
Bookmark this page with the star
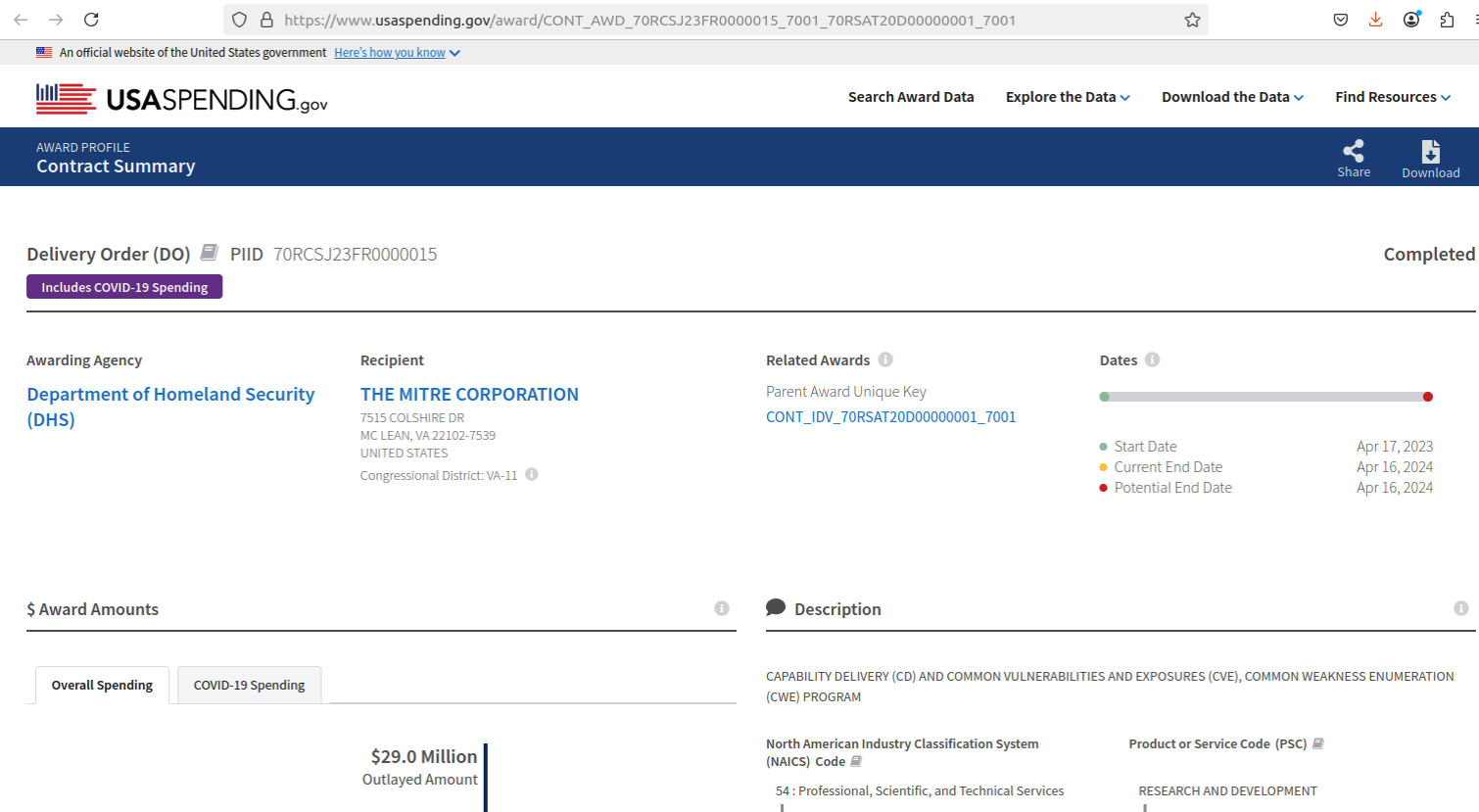tap(1192, 20)
